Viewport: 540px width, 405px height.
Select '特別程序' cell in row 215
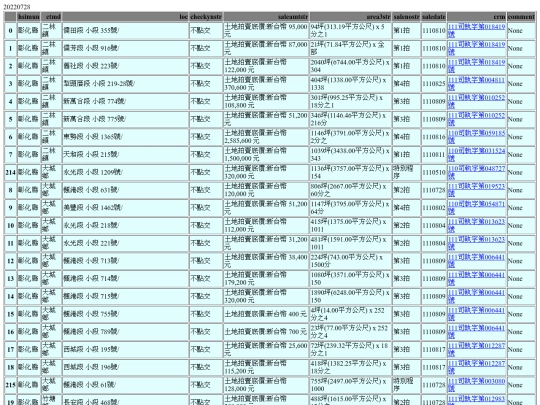(406, 385)
